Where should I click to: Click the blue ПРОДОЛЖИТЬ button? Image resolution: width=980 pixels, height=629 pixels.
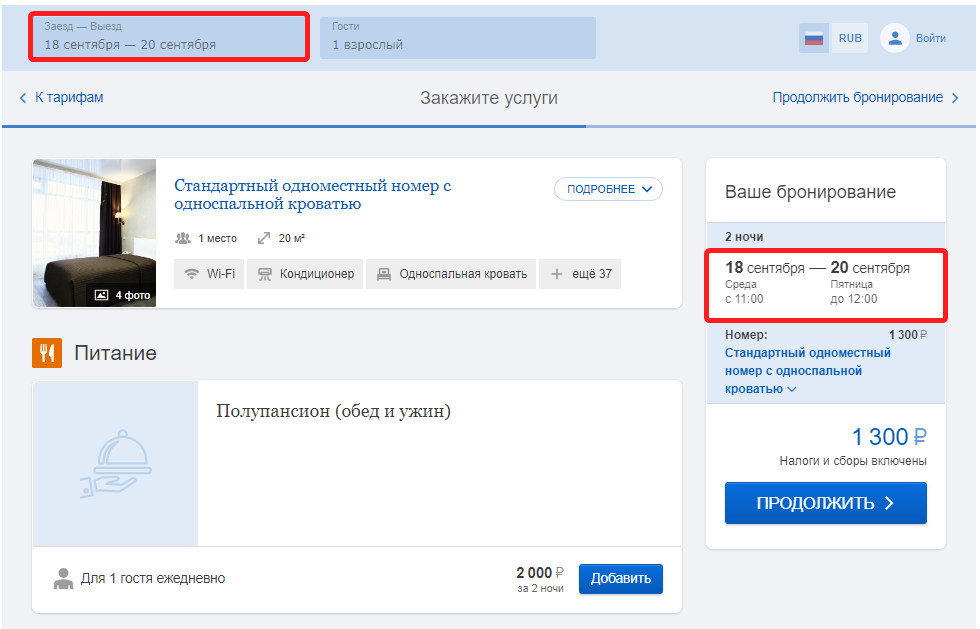826,503
